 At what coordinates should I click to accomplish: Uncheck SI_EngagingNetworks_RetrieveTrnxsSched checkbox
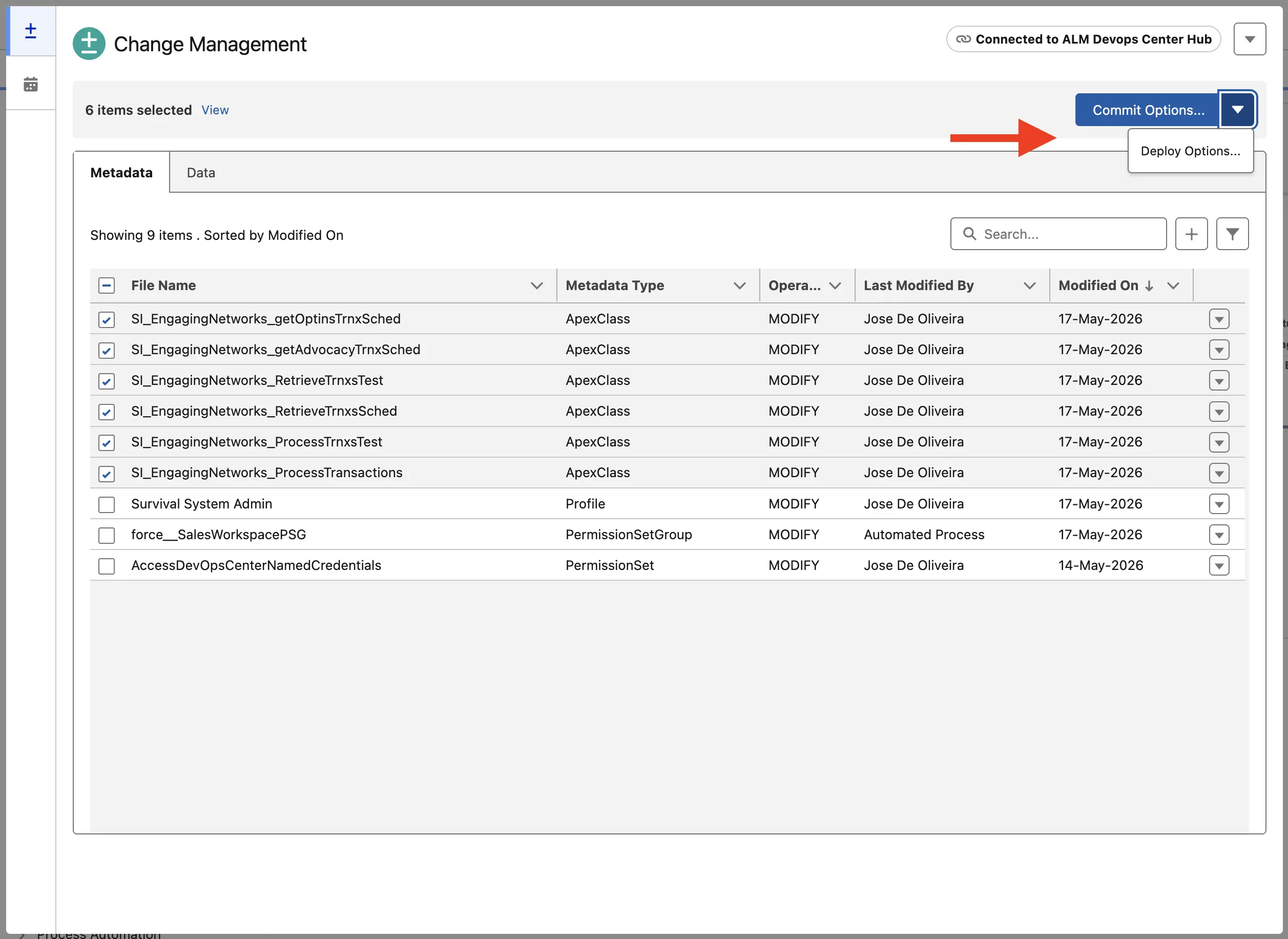click(x=106, y=412)
